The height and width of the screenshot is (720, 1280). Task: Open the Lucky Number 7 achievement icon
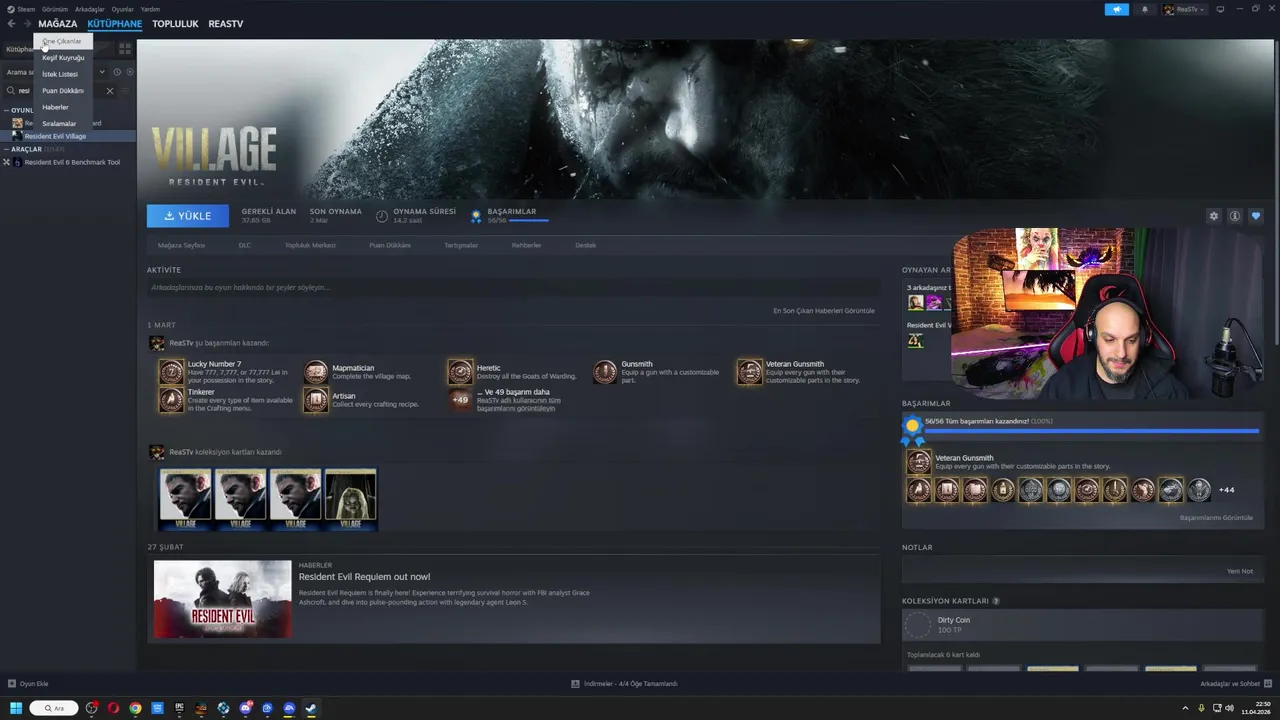pyautogui.click(x=172, y=372)
